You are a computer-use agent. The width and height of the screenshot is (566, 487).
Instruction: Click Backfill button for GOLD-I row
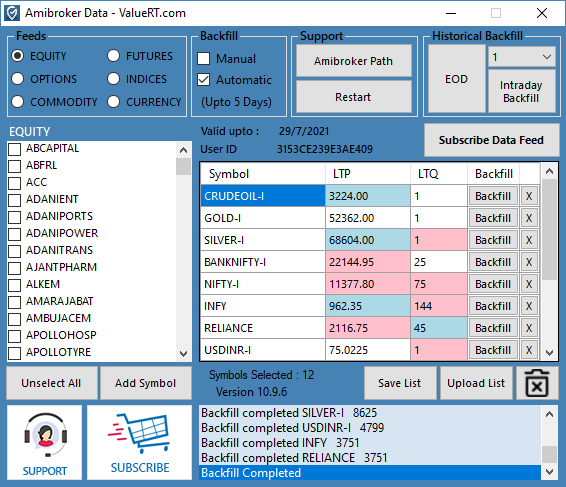pos(493,218)
